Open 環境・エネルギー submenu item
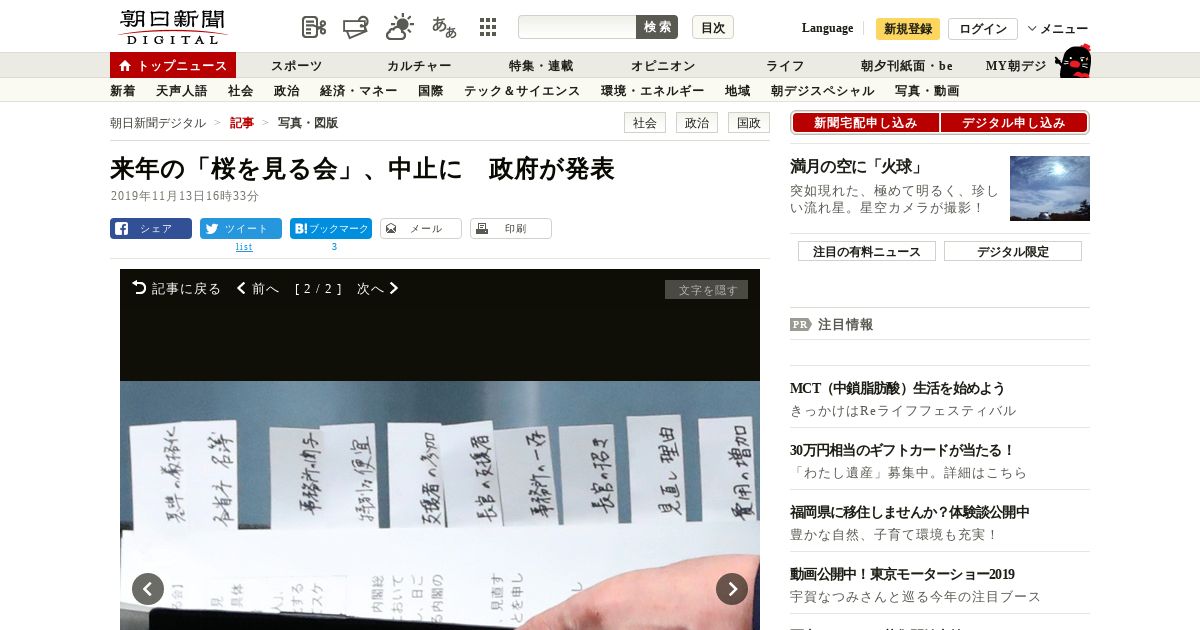This screenshot has width=1200, height=630. tap(653, 91)
